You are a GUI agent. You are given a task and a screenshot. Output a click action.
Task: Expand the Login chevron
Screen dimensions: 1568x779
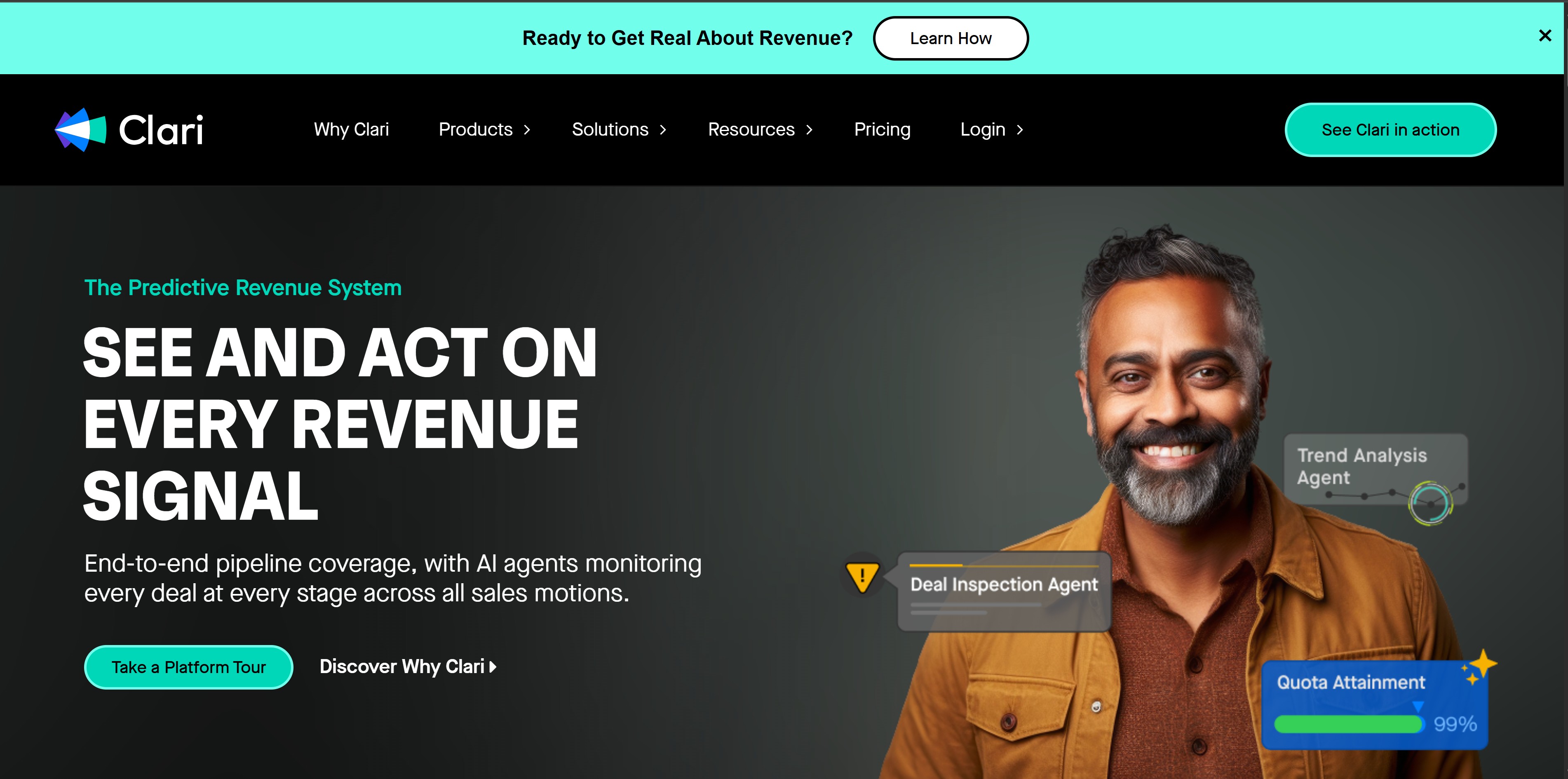[x=1020, y=130]
